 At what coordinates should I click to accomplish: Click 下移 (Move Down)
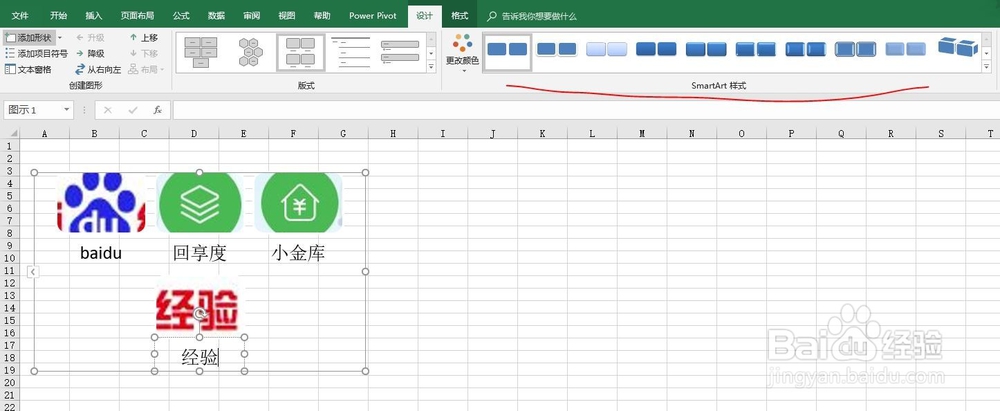(x=143, y=54)
